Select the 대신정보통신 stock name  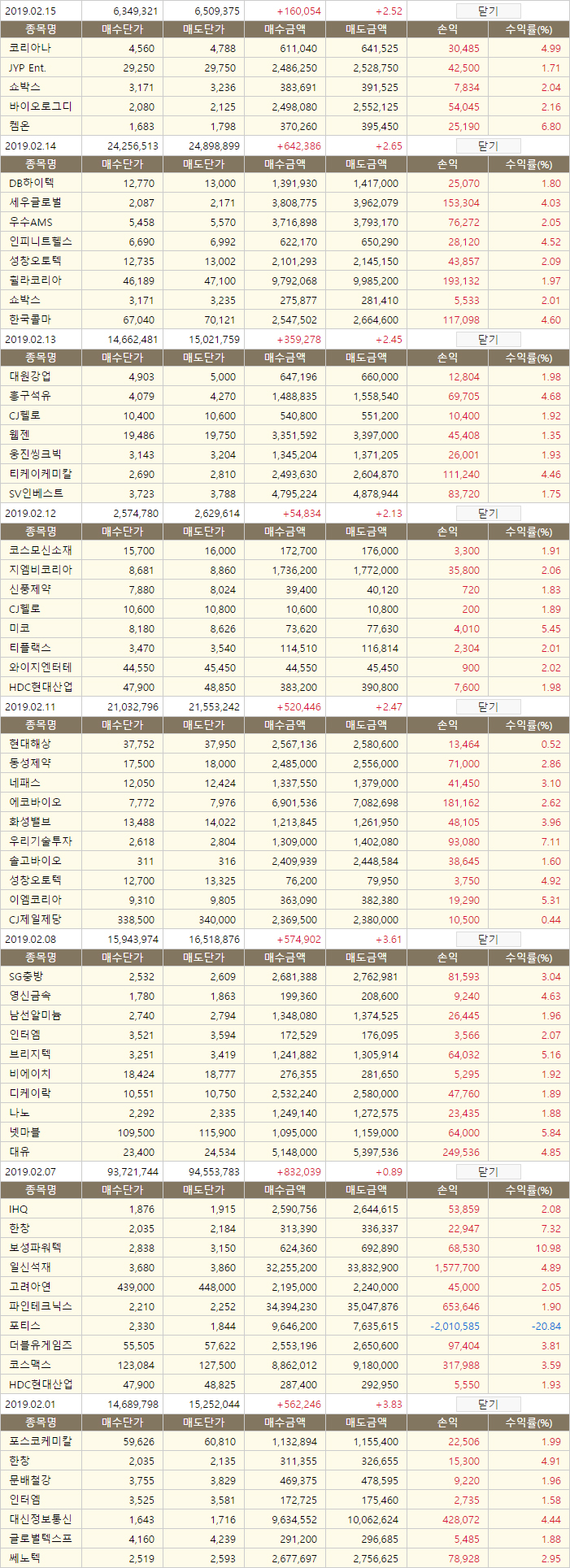click(41, 1519)
